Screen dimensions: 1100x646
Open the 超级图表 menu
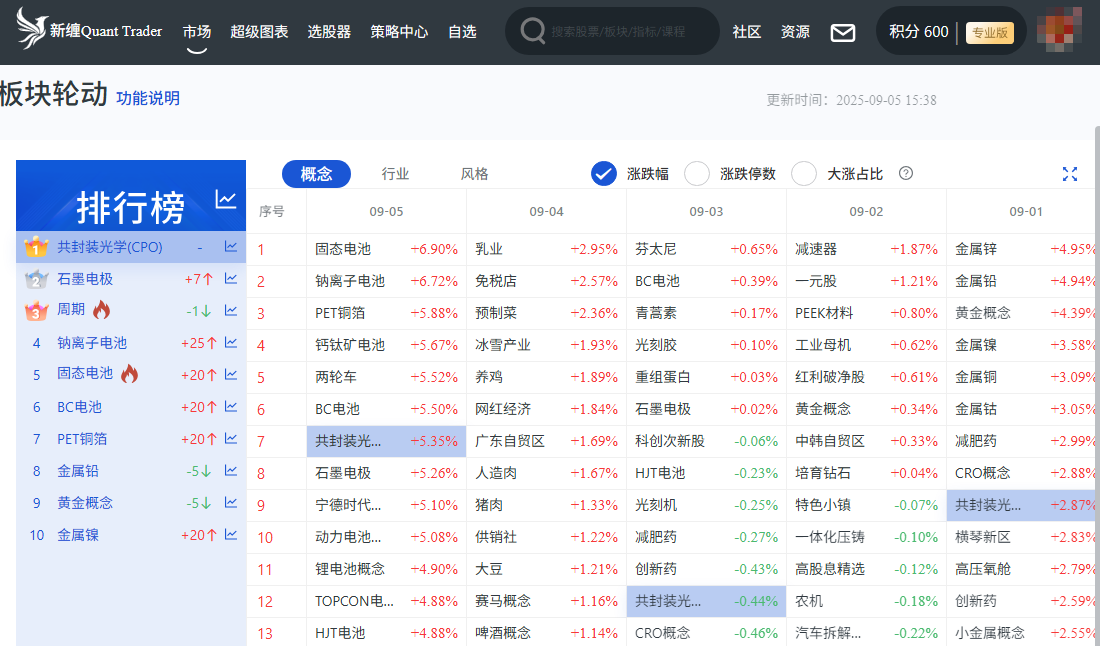click(x=259, y=32)
